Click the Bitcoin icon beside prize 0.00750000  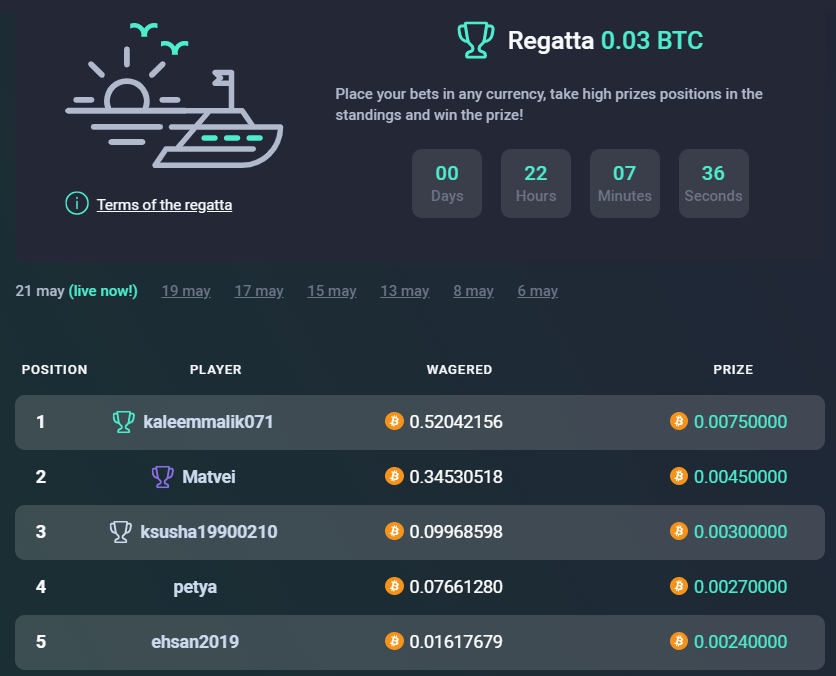pos(679,421)
